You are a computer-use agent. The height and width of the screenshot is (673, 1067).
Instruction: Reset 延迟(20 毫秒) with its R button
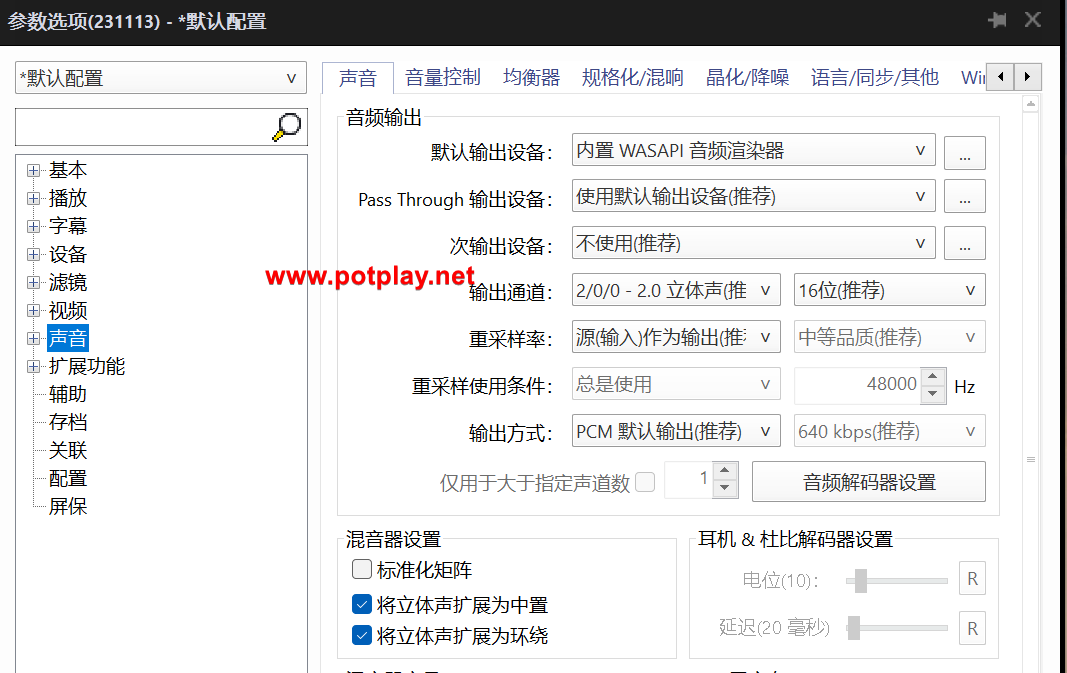click(972, 628)
